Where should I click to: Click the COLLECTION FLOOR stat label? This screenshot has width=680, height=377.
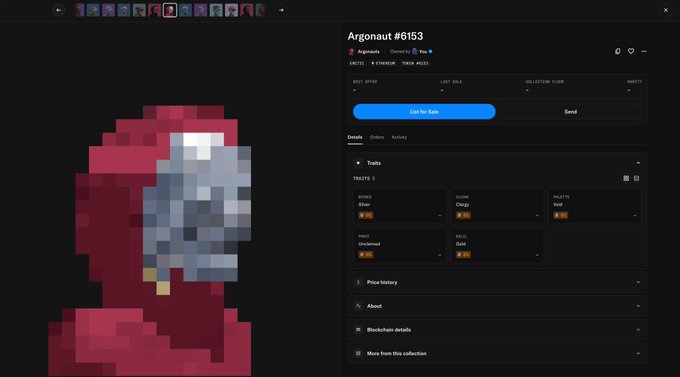click(x=544, y=82)
